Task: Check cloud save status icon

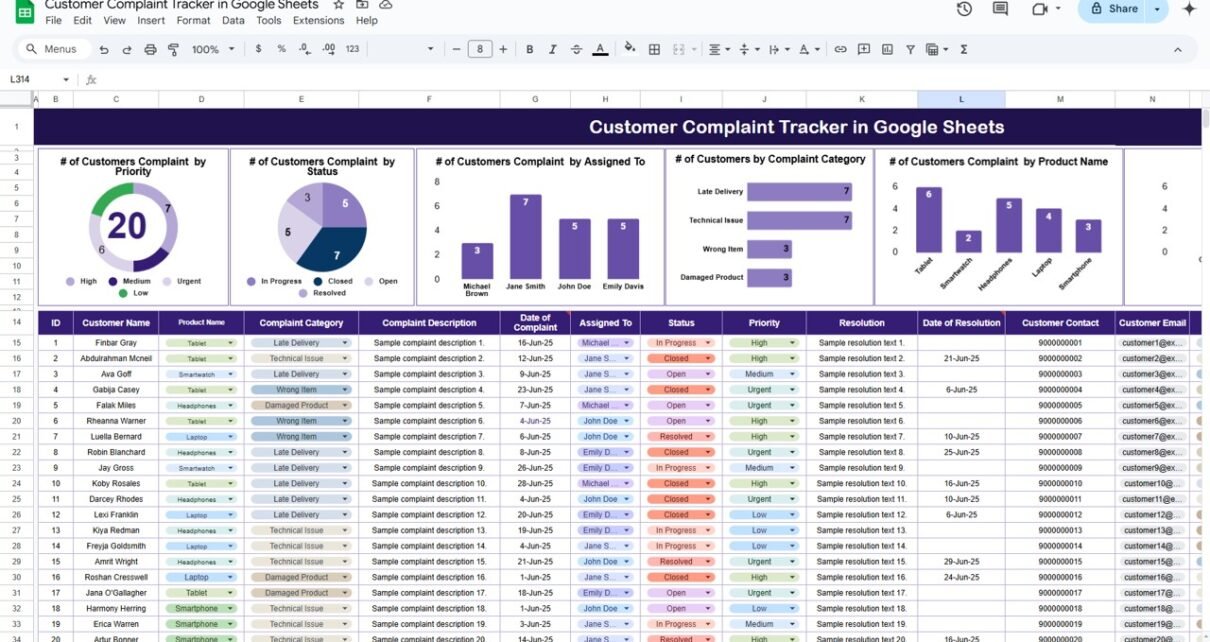Action: click(x=386, y=5)
